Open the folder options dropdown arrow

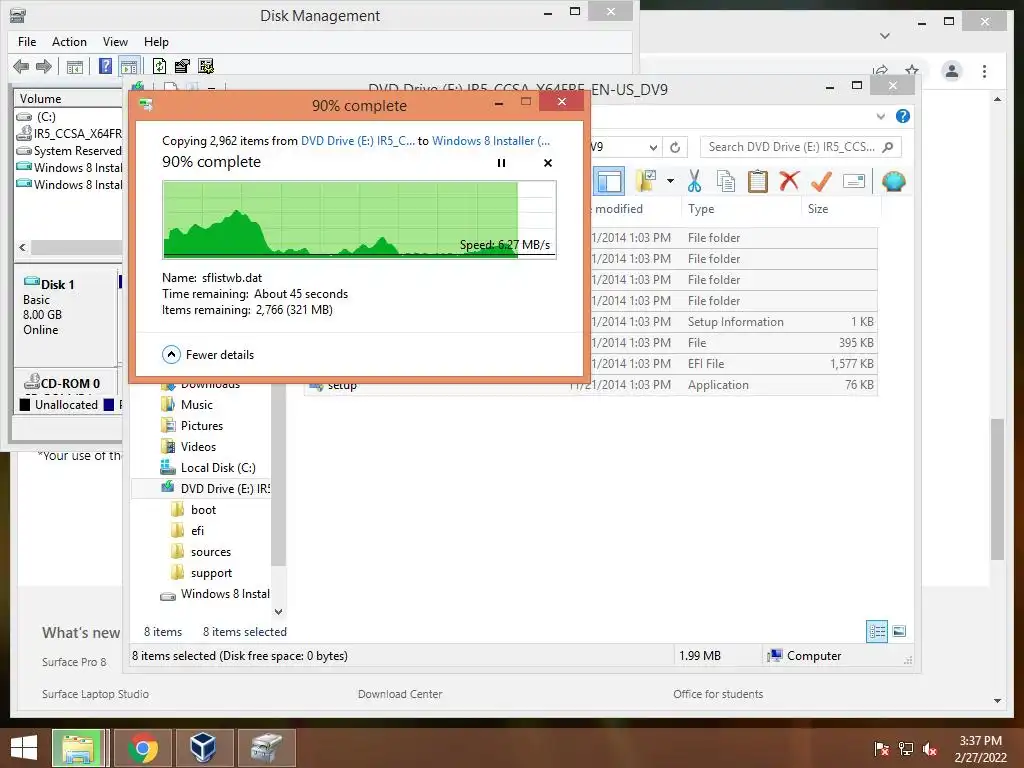point(670,181)
